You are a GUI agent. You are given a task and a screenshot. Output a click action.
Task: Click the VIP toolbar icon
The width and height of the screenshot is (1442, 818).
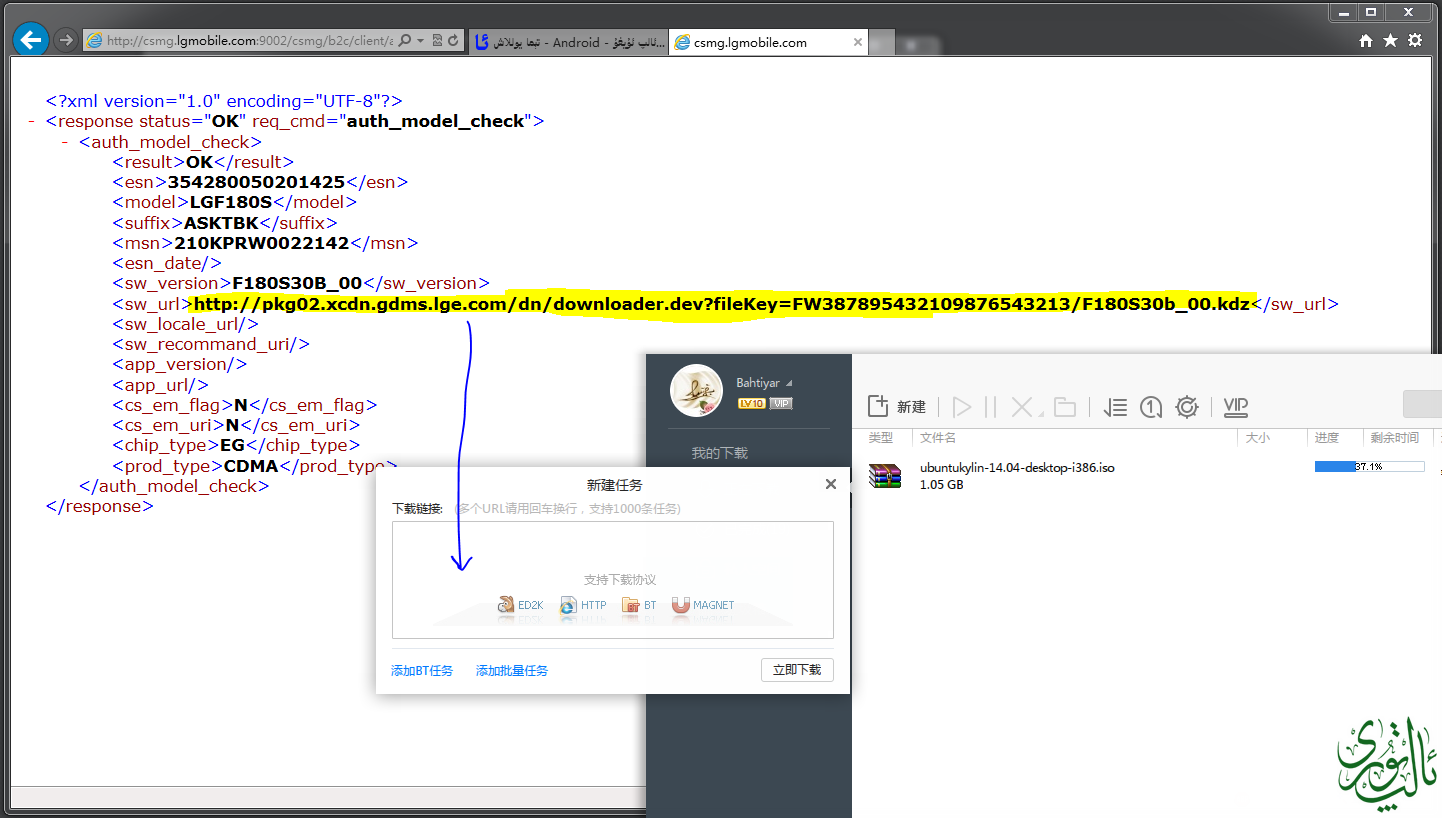click(1236, 406)
